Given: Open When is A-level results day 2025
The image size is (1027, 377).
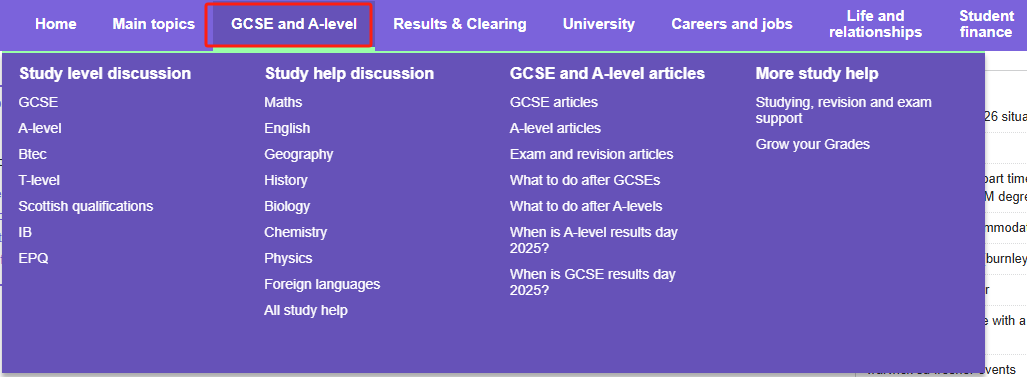Looking at the screenshot, I should click(x=593, y=240).
